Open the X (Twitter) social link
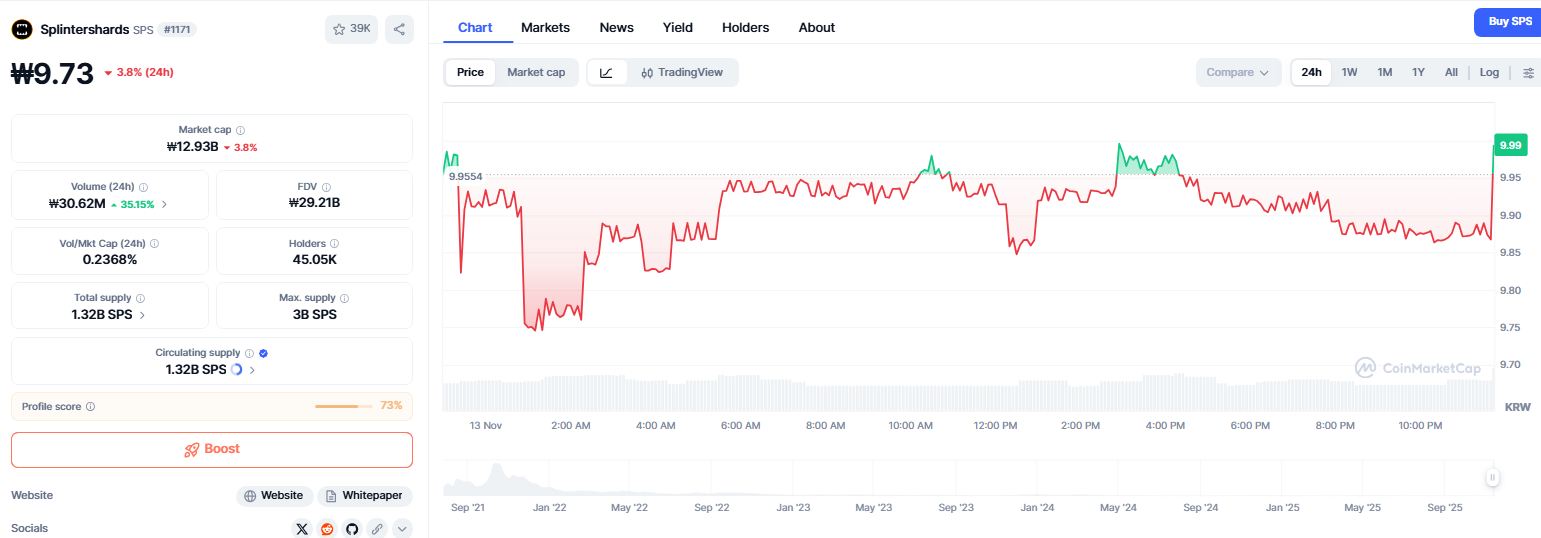The height and width of the screenshot is (538, 1541). pos(302,528)
